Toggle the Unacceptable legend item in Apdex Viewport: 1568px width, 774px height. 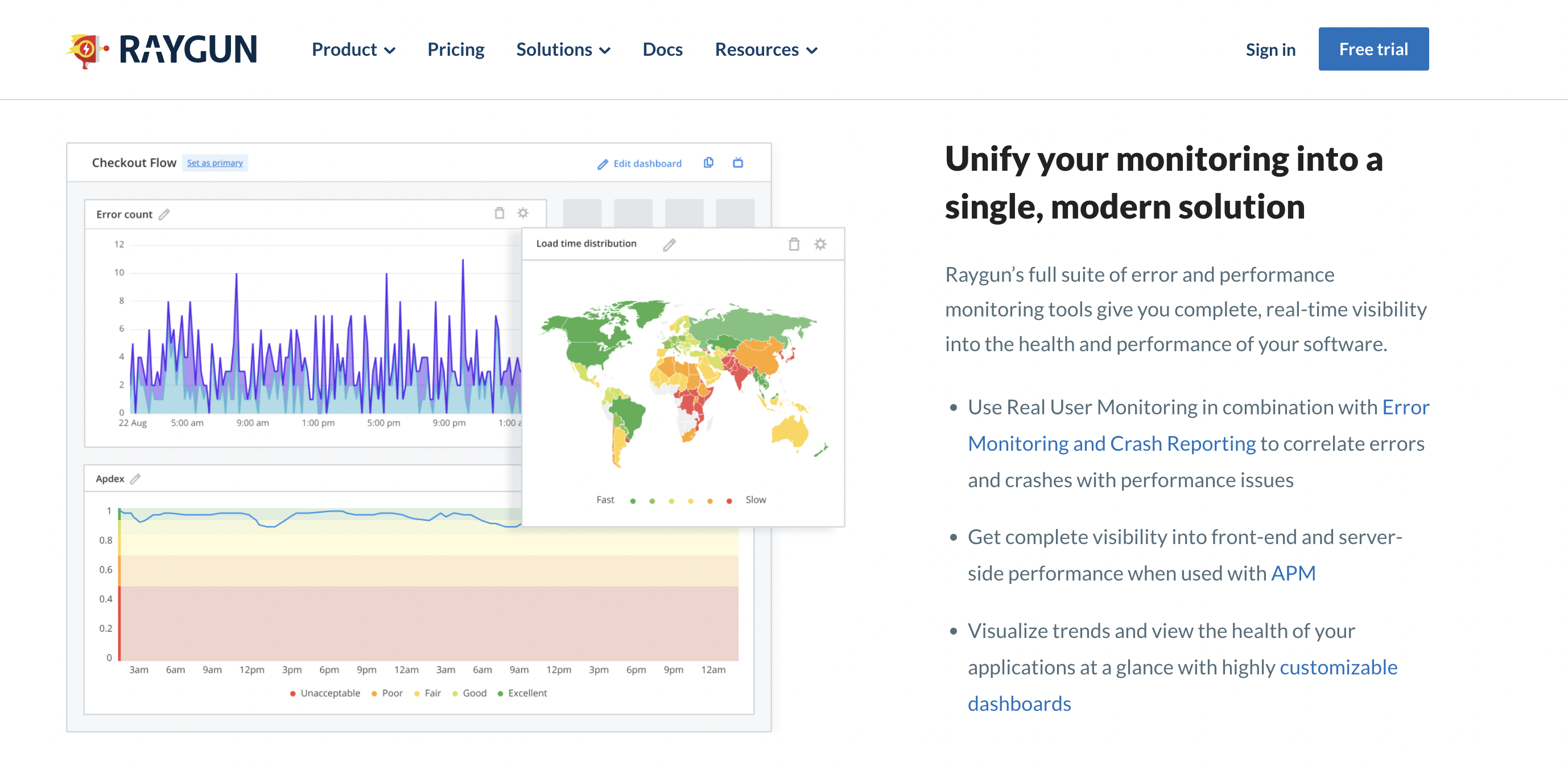(x=324, y=693)
